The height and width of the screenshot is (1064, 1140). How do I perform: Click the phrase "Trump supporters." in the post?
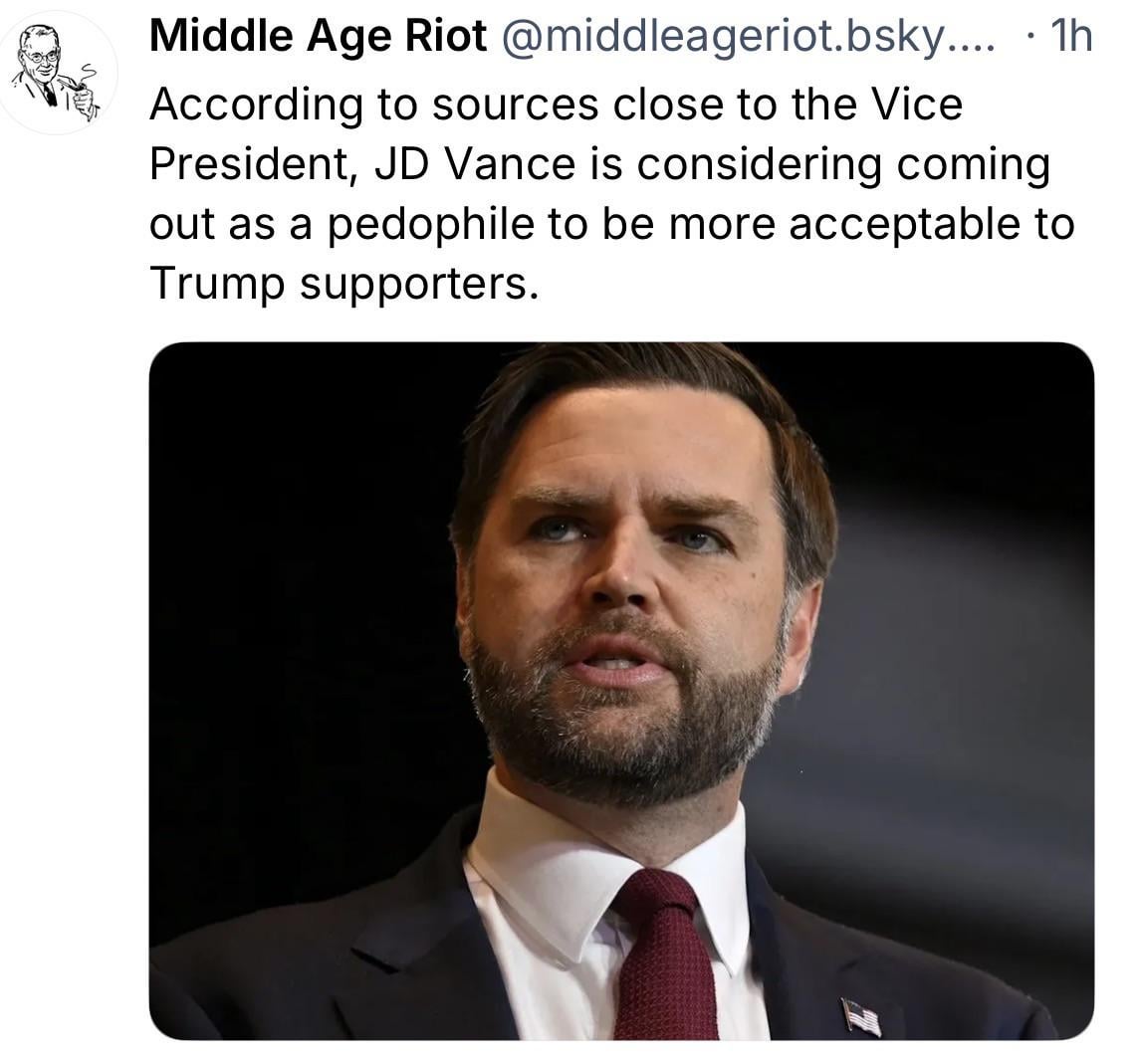(x=343, y=283)
